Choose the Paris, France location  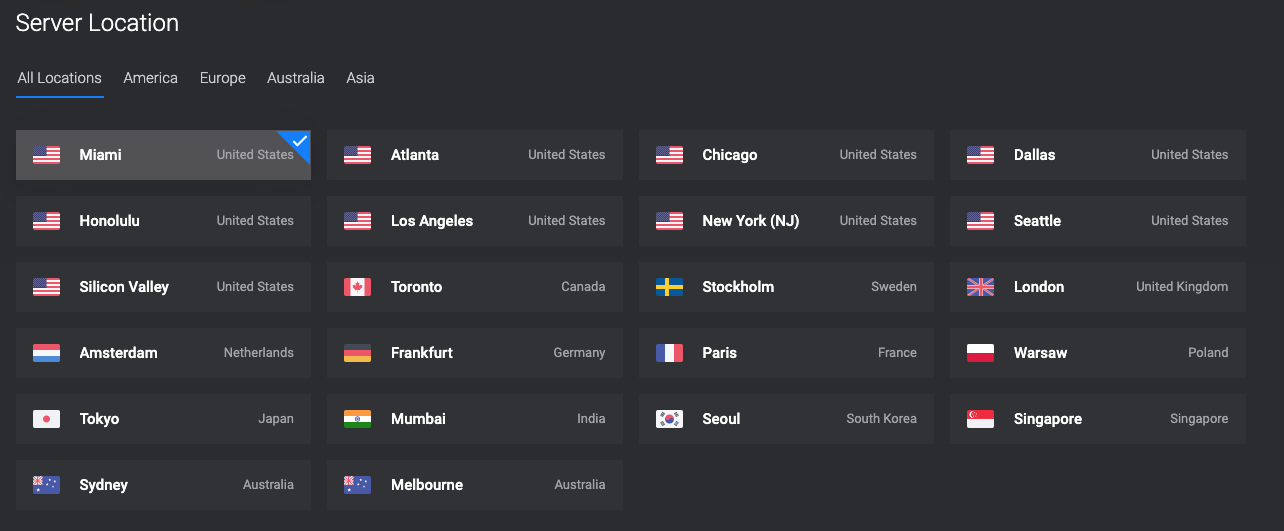786,353
